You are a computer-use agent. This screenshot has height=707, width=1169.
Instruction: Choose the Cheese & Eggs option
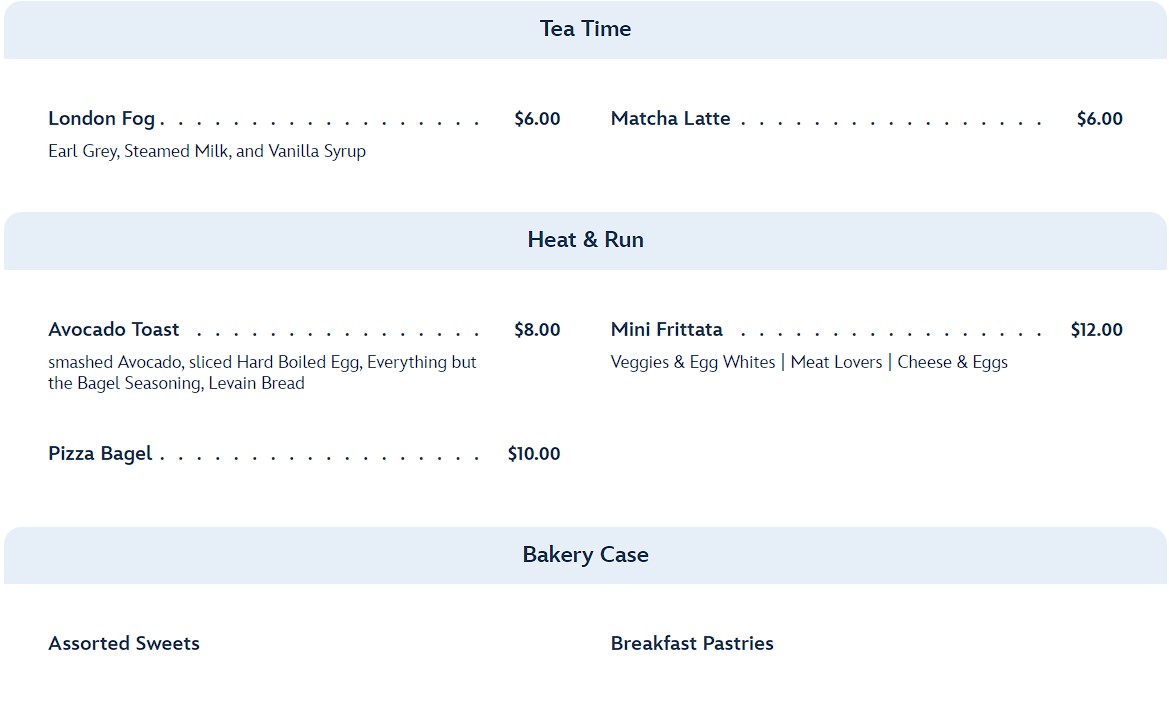952,363
